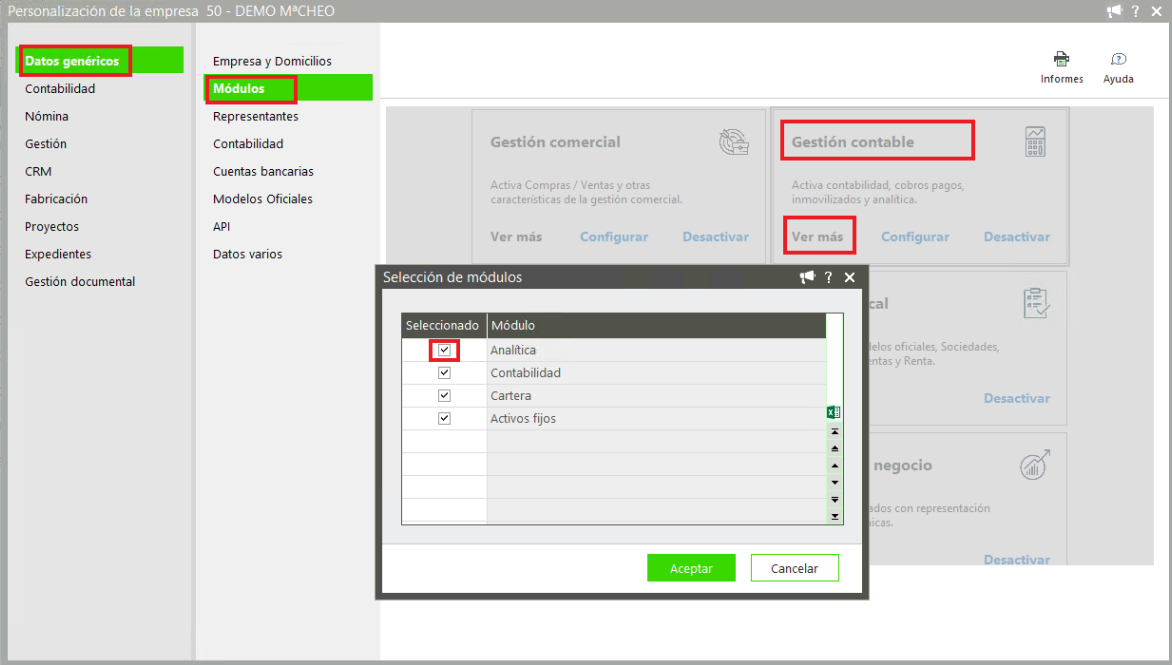Click the Excel export icon in the module list
The width and height of the screenshot is (1172, 665).
(x=834, y=412)
